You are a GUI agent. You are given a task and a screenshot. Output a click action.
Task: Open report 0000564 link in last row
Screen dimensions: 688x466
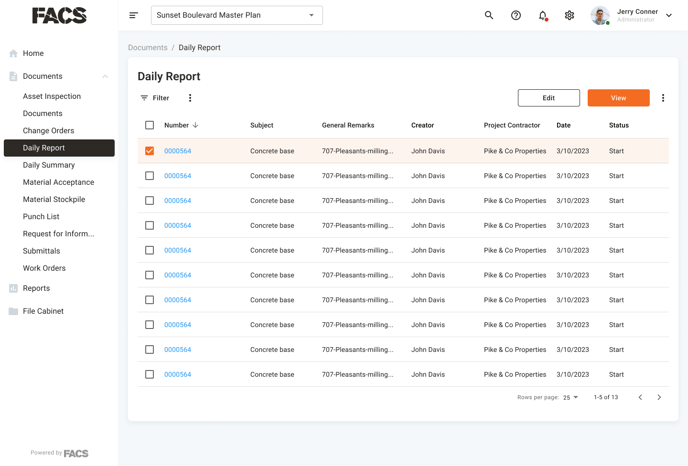click(178, 374)
